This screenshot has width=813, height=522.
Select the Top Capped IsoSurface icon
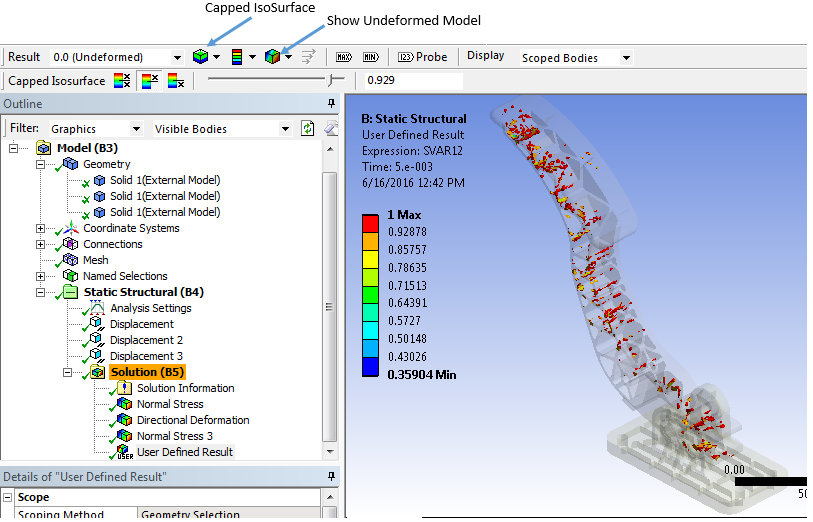click(x=149, y=81)
